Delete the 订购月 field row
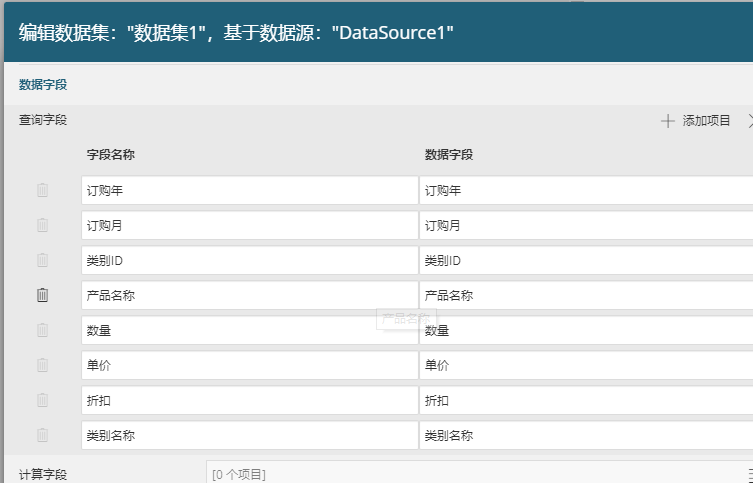Screen dimensions: 753x483 point(42,225)
